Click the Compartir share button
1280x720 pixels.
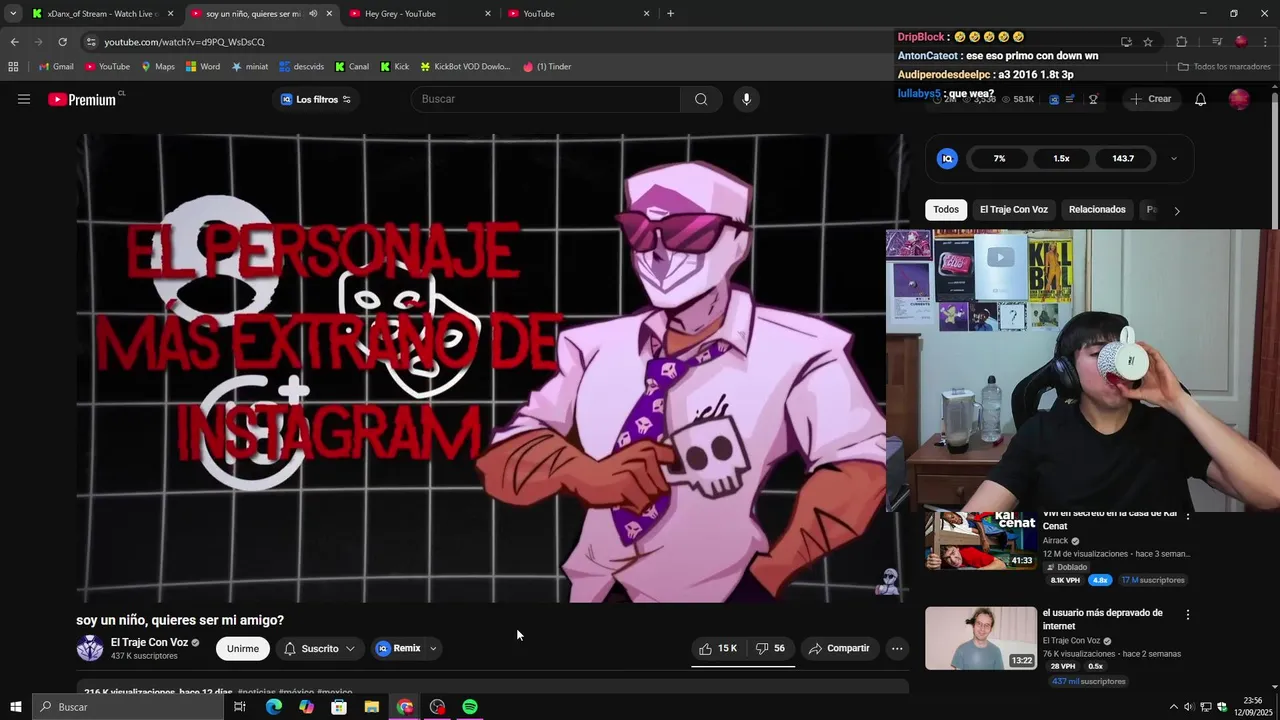click(840, 648)
